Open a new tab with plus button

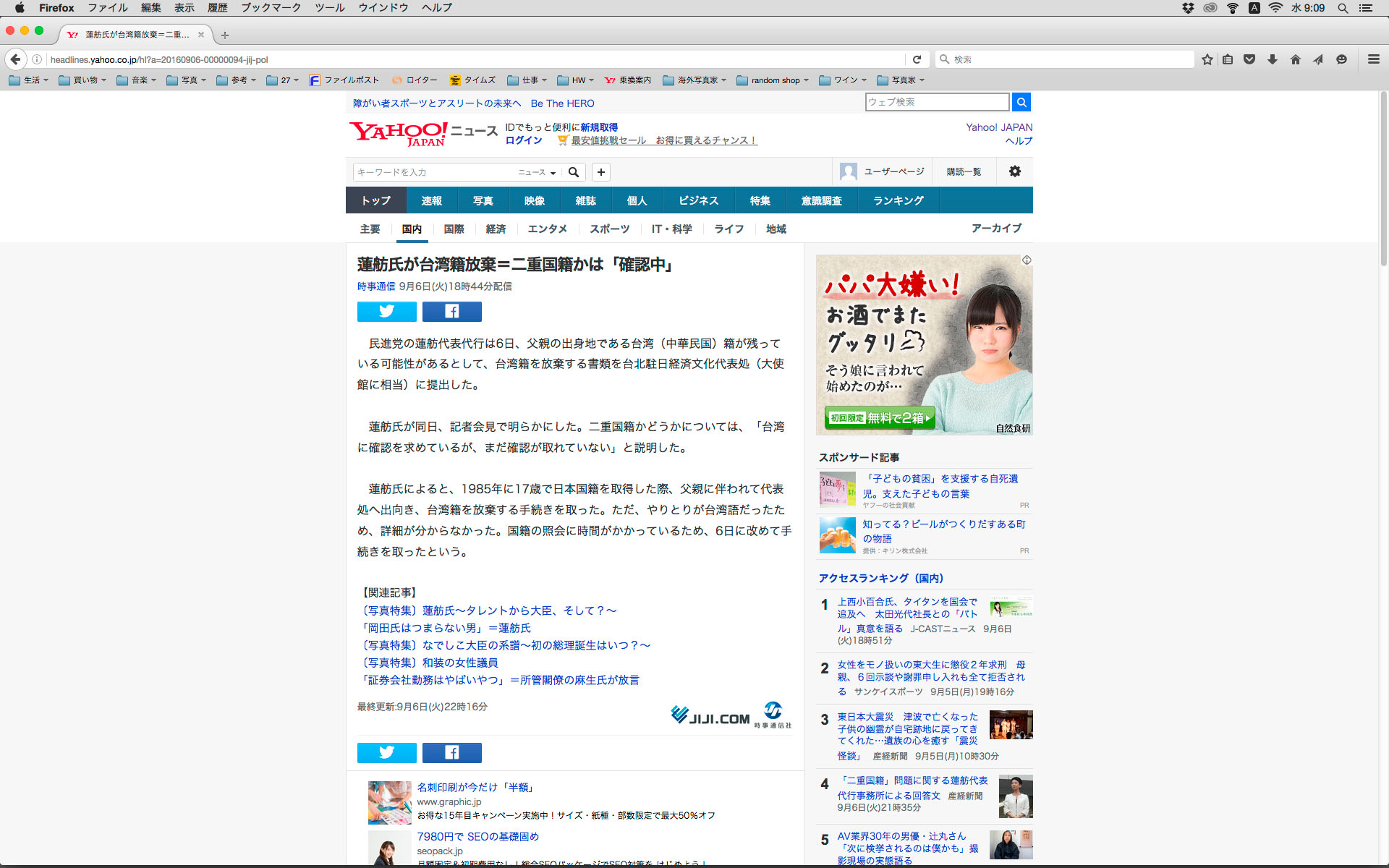point(225,35)
